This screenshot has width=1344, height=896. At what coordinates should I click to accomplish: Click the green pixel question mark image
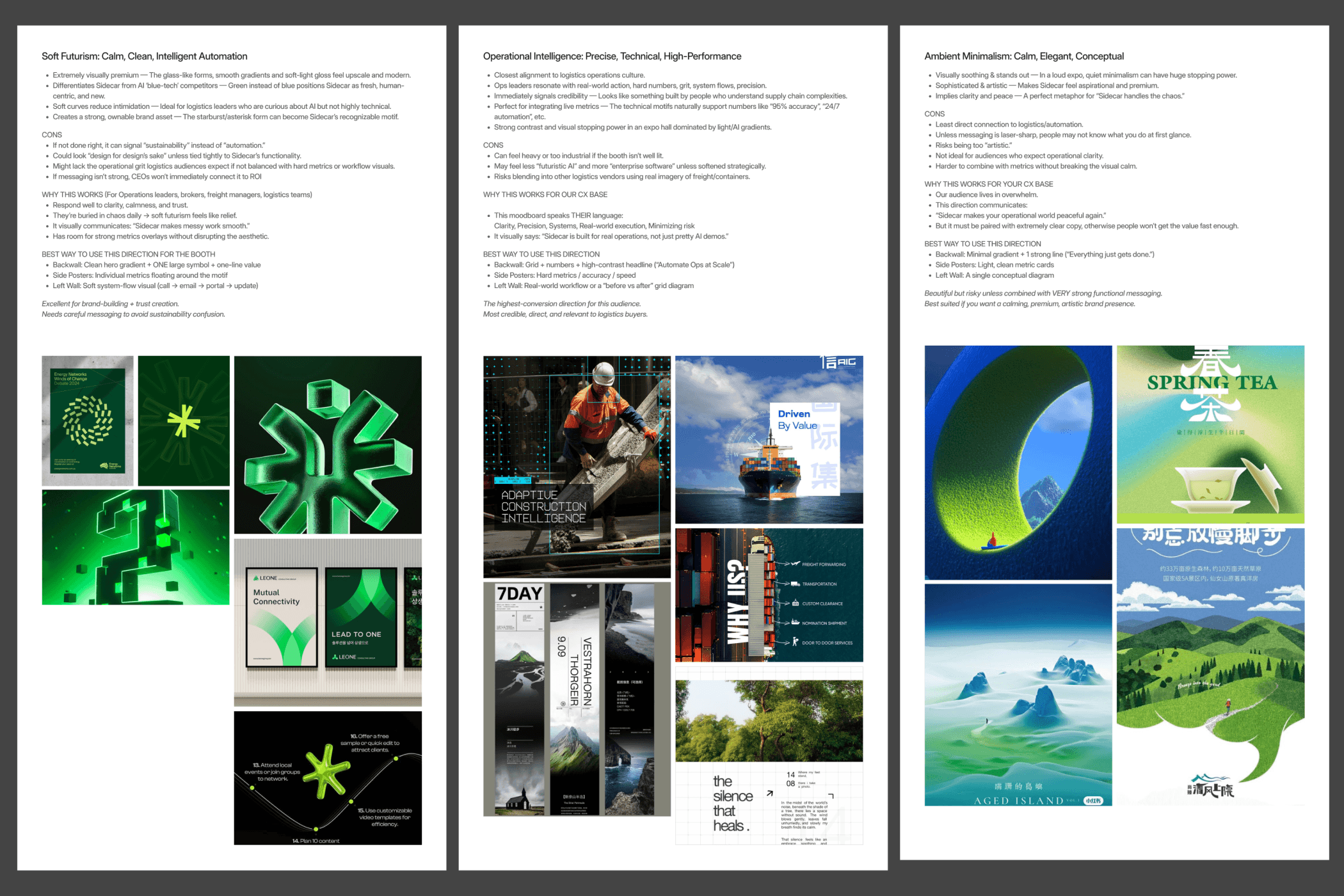(x=136, y=547)
